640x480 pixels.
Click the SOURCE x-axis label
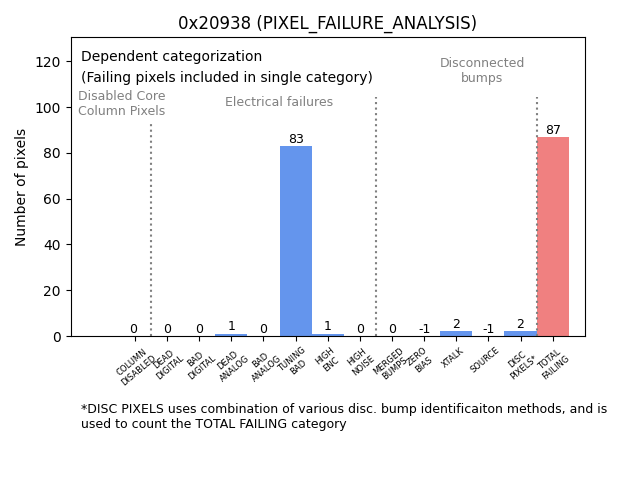coord(485,360)
